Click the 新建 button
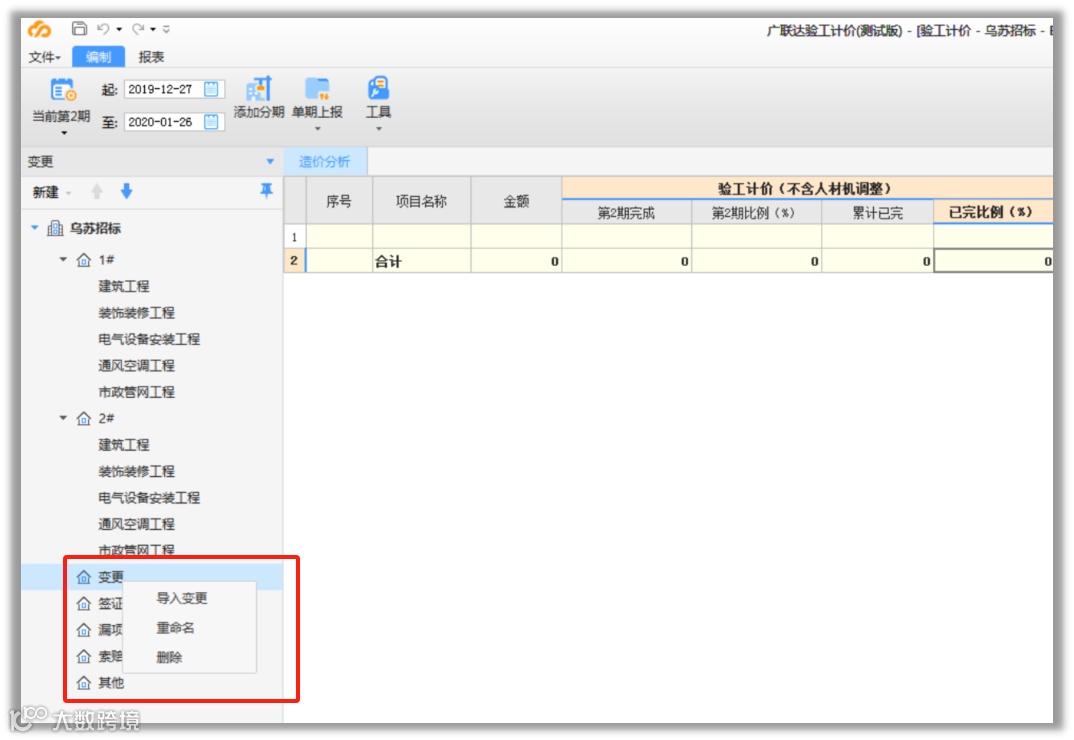 point(46,193)
